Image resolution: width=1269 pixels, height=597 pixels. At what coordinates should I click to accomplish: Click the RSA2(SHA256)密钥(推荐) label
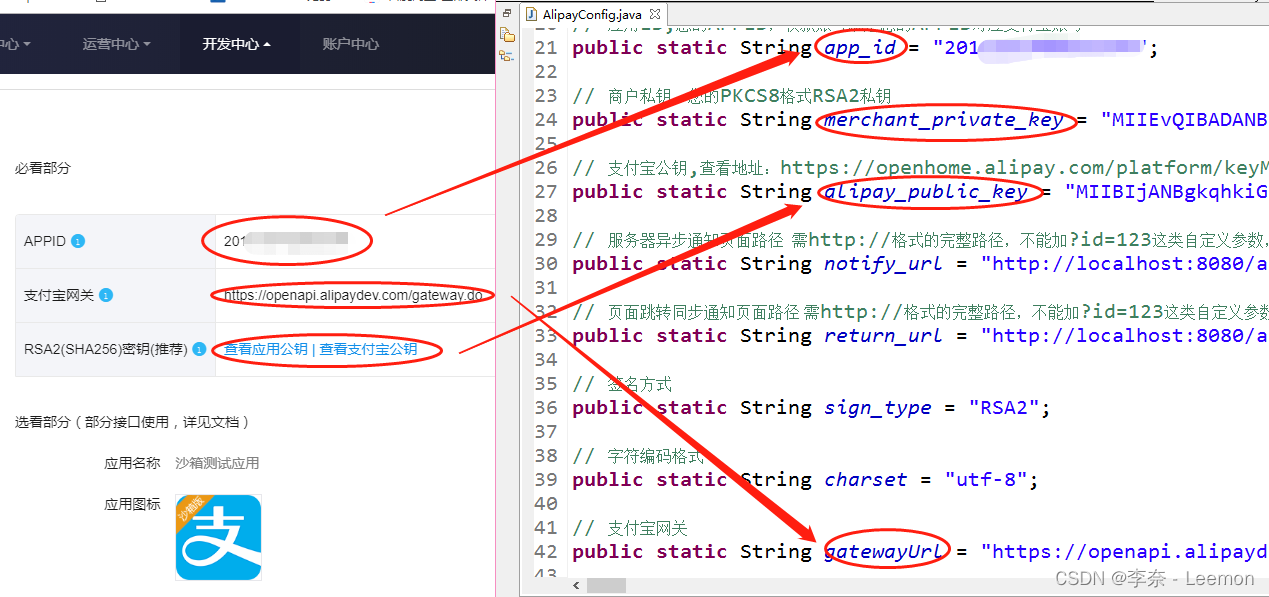tap(106, 349)
